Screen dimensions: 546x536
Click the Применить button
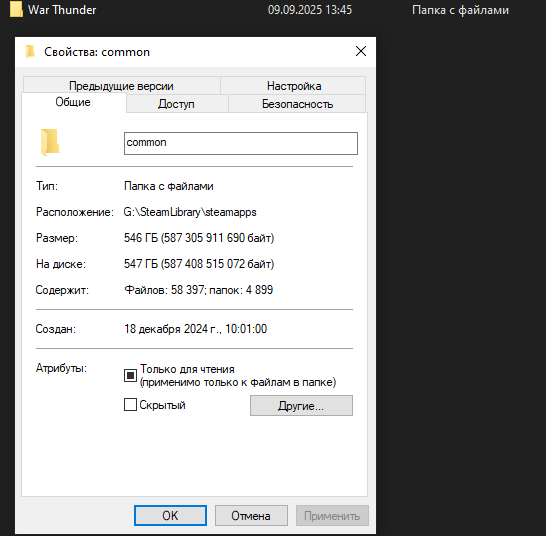tap(332, 515)
